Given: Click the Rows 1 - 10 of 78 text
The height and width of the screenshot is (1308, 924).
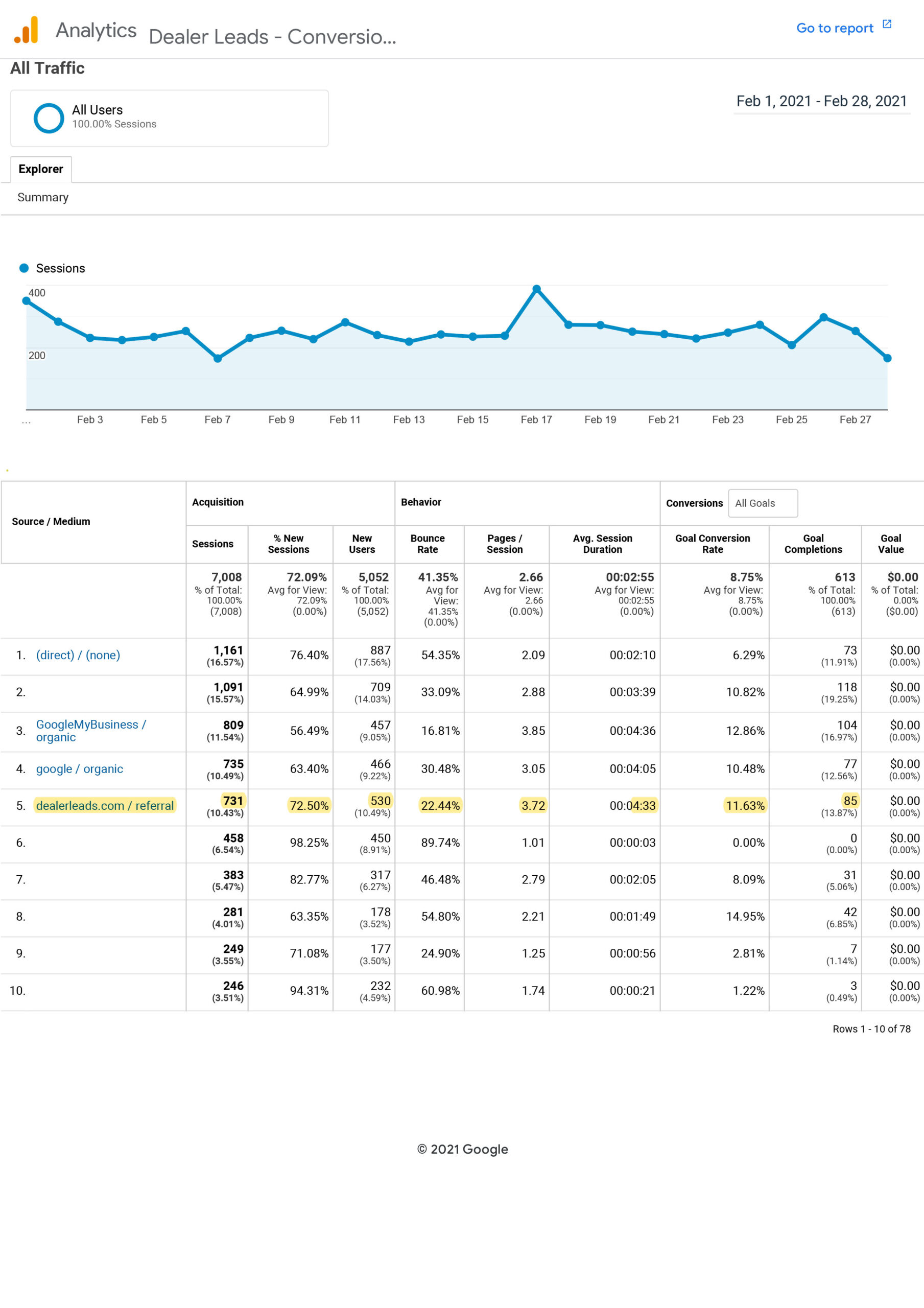Looking at the screenshot, I should [871, 1029].
